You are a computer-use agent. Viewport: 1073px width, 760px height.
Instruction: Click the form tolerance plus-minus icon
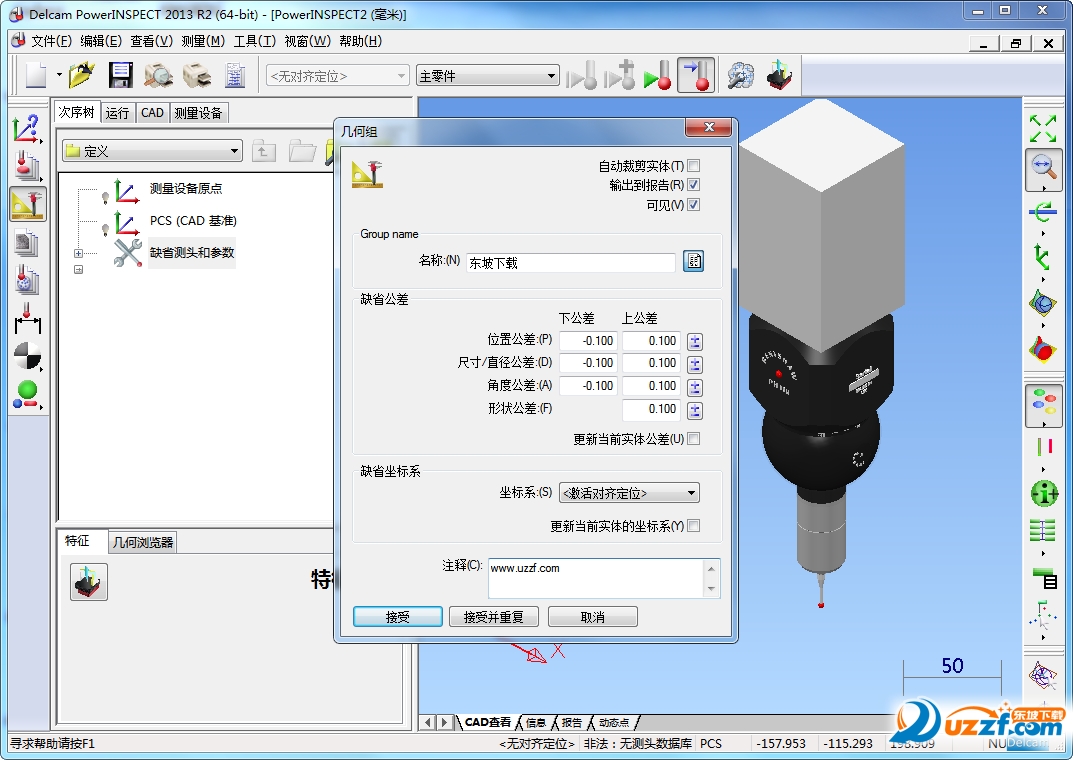[695, 410]
